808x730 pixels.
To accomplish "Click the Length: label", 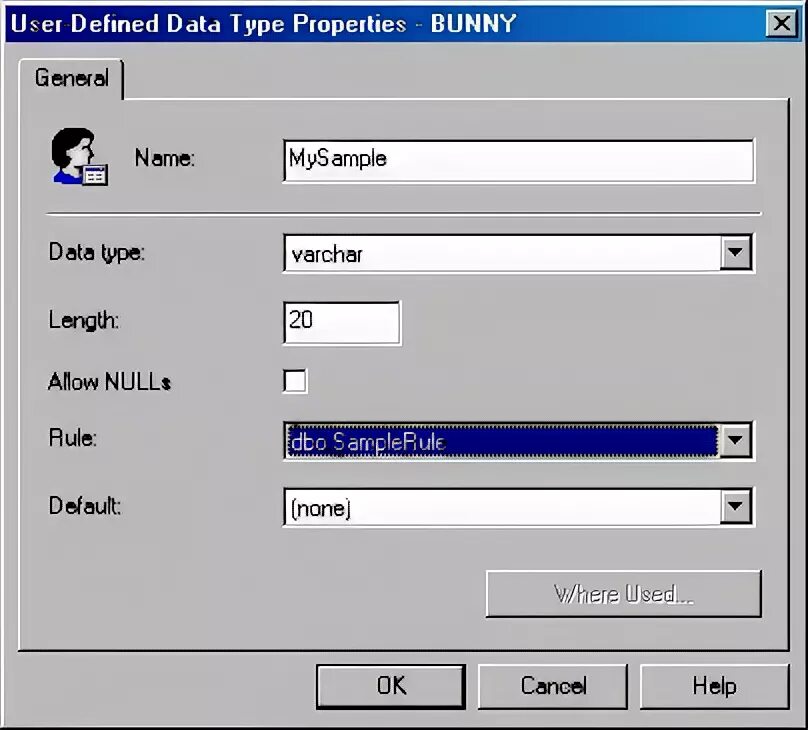I will [x=84, y=320].
